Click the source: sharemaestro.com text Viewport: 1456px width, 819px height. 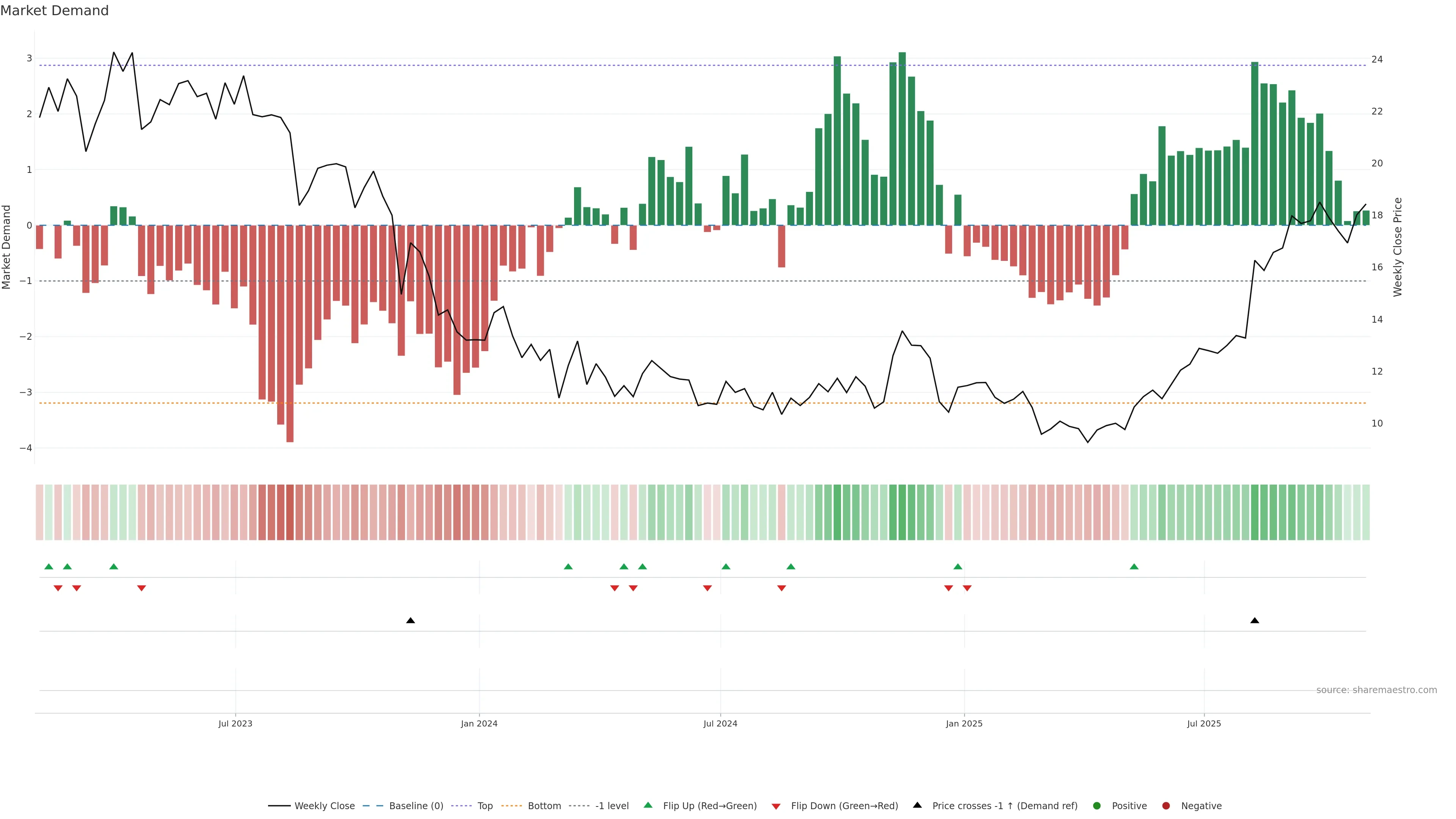point(1376,690)
